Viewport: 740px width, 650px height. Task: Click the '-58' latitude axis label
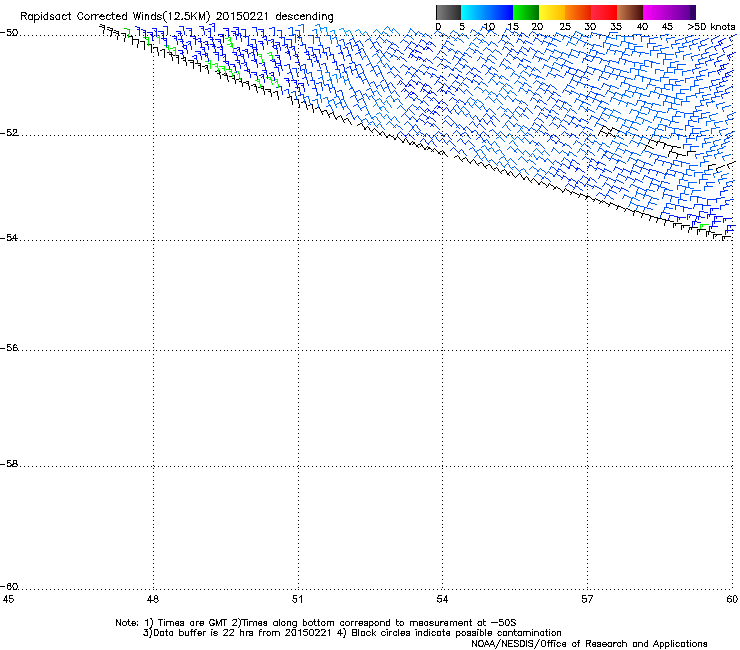coord(9,464)
